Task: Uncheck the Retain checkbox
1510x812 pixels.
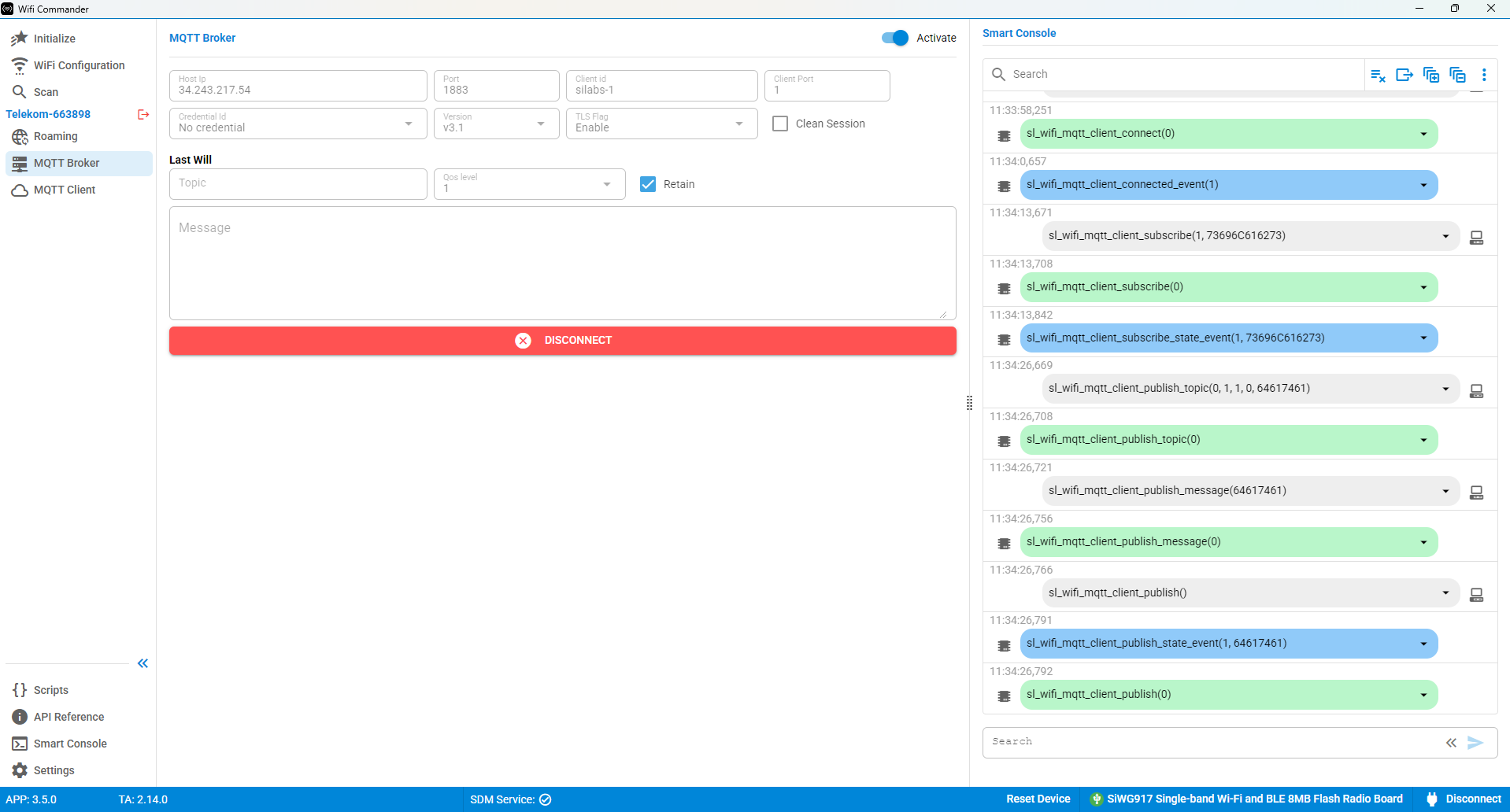Action: pos(648,184)
